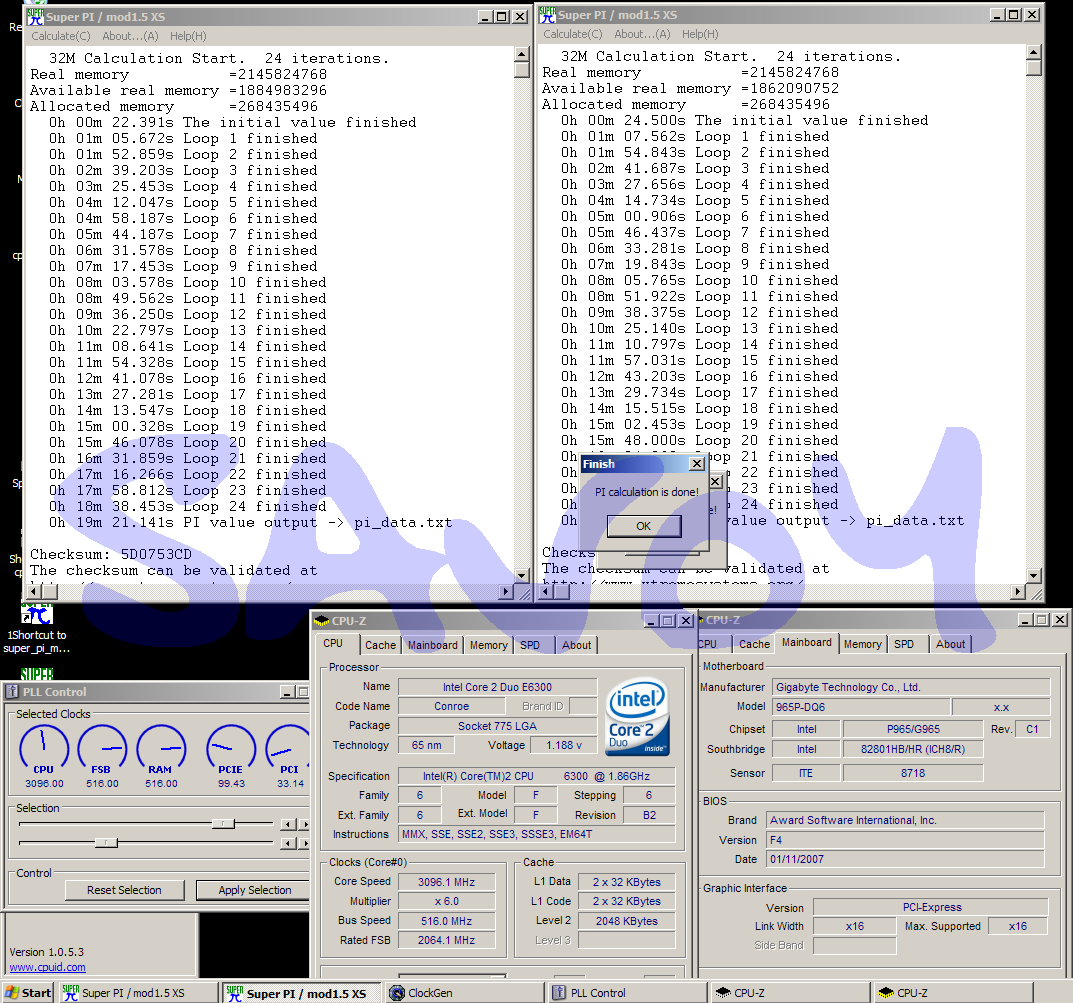Switch to PLL Control via taskbar button
This screenshot has height=1003, width=1073.
[626, 993]
